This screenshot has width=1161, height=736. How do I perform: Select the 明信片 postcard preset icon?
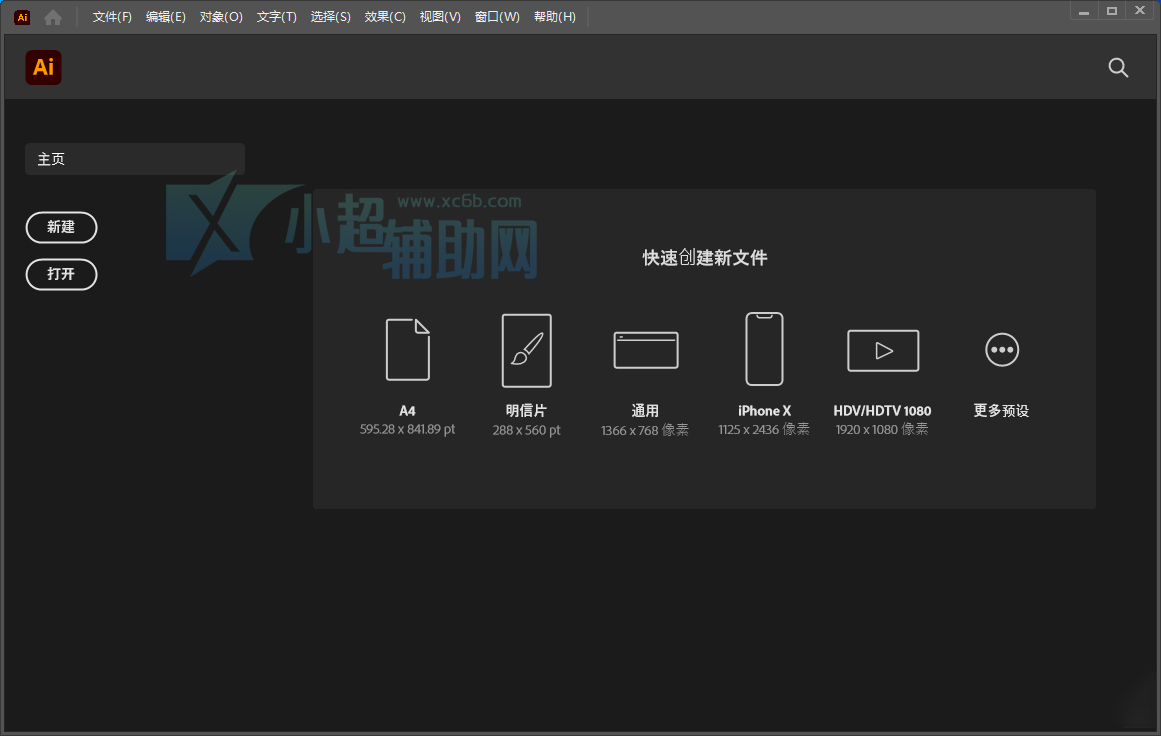[x=526, y=350]
